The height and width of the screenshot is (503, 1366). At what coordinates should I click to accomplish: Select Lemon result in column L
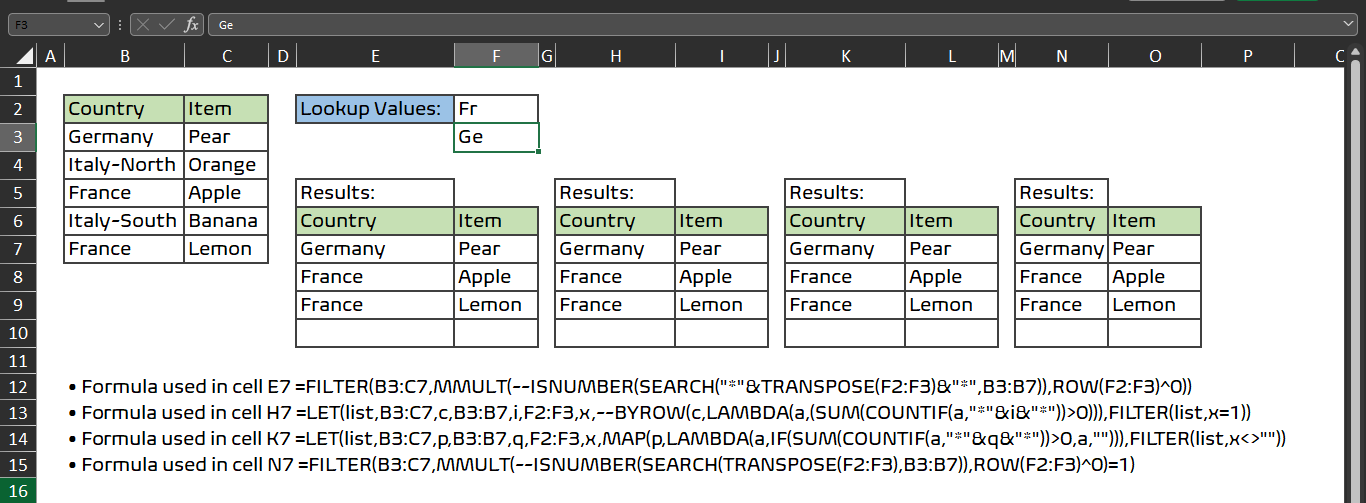coord(952,305)
